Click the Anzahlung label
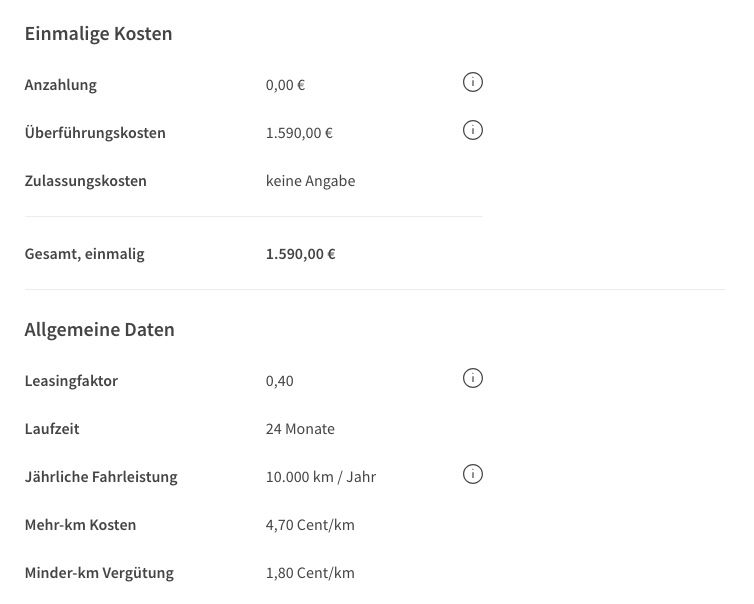The image size is (754, 604). click(61, 85)
